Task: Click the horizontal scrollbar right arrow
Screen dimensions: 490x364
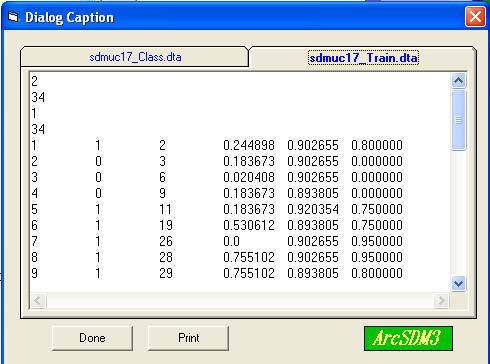Action: click(441, 301)
